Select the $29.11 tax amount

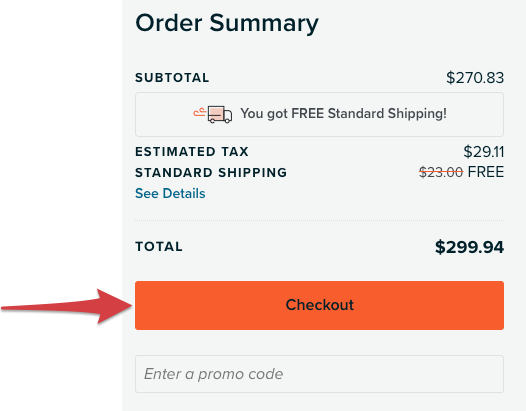click(x=484, y=152)
